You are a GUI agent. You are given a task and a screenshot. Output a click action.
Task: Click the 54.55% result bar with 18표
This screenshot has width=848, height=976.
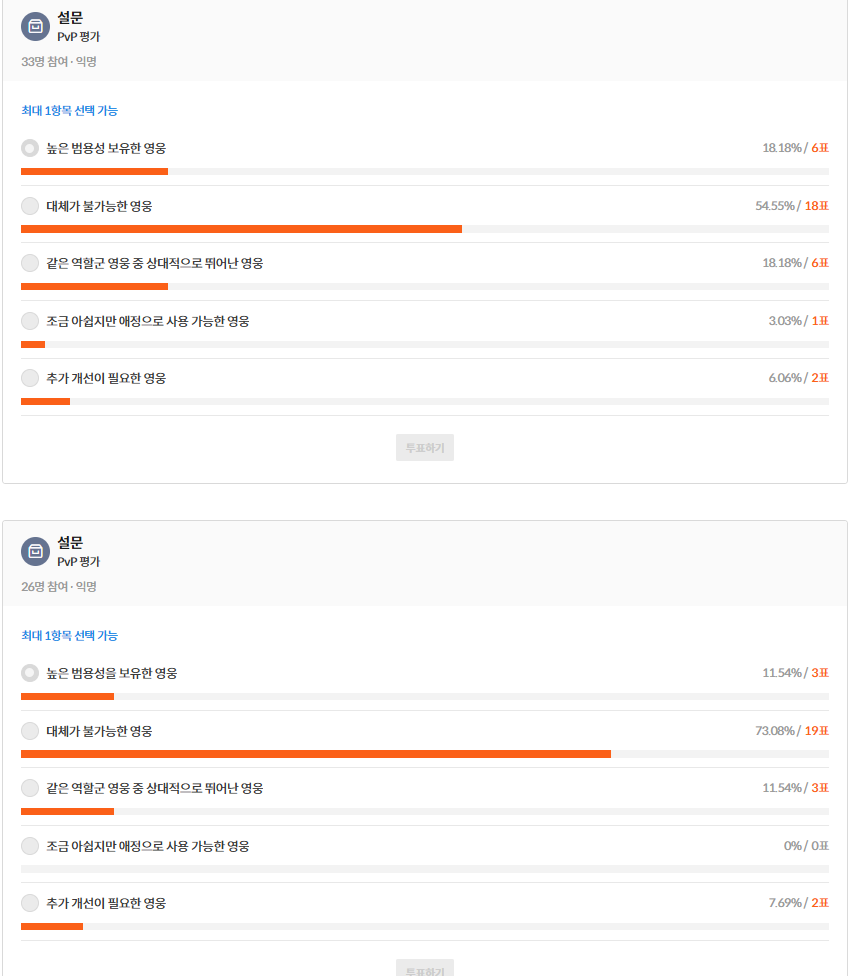click(425, 229)
